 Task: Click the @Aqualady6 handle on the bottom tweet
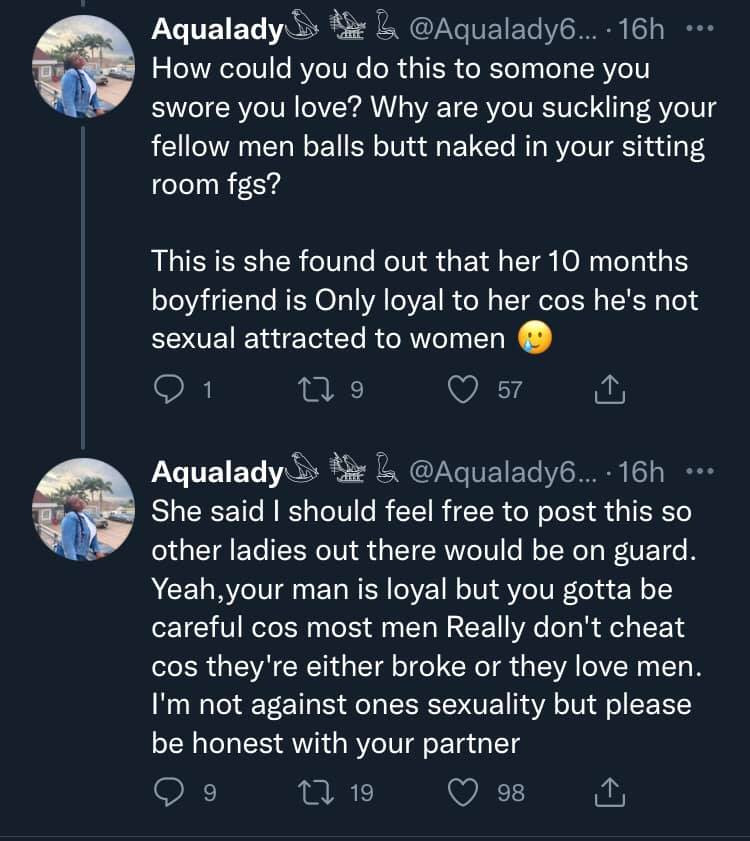[502, 472]
